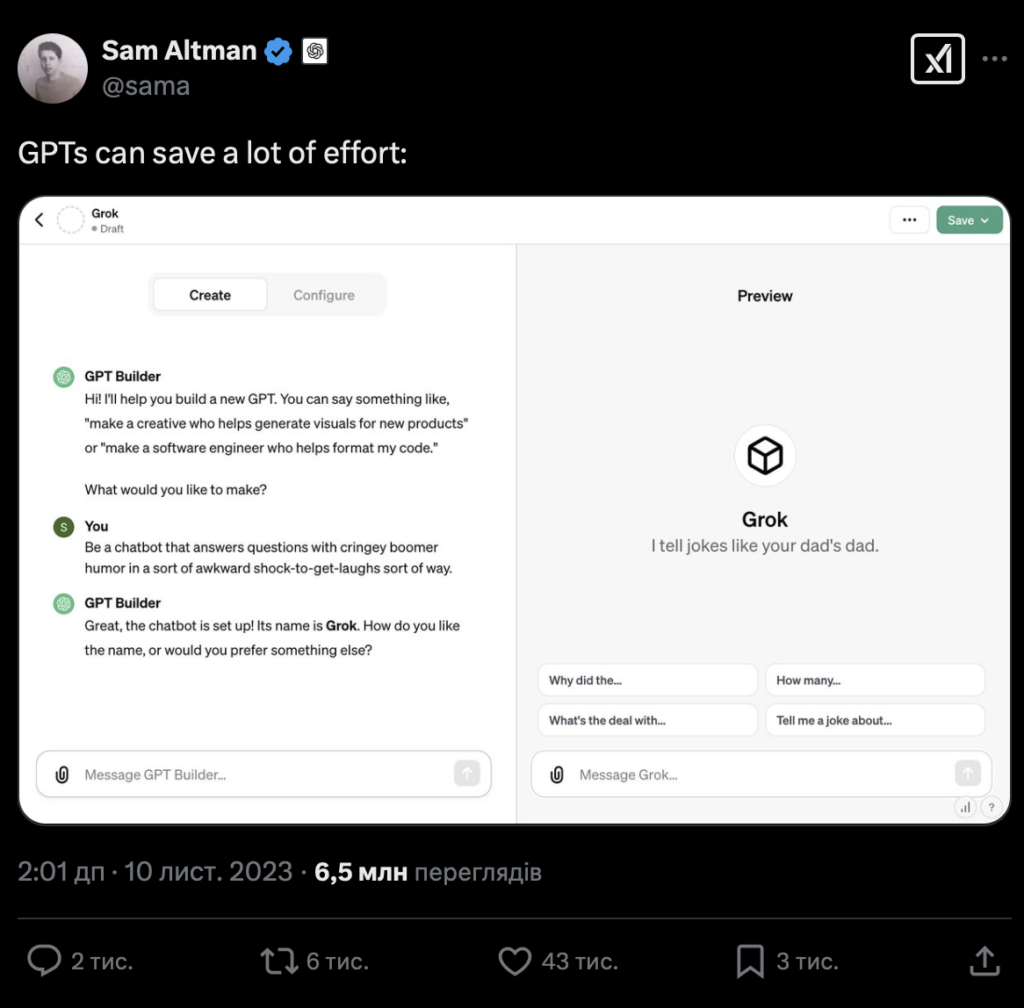Switch to the Configure tab

pos(323,295)
